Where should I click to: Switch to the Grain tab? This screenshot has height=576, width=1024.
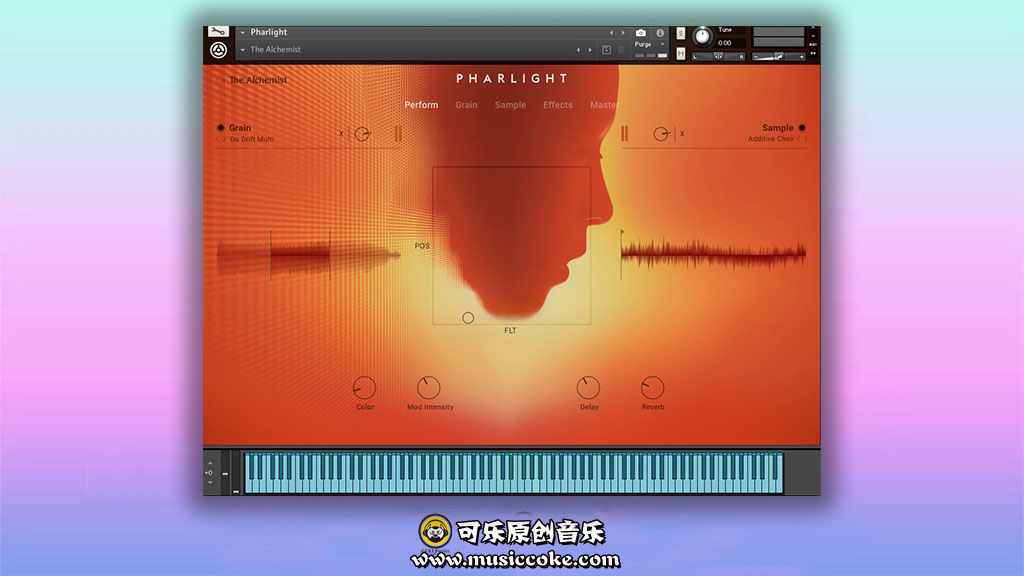(x=466, y=105)
